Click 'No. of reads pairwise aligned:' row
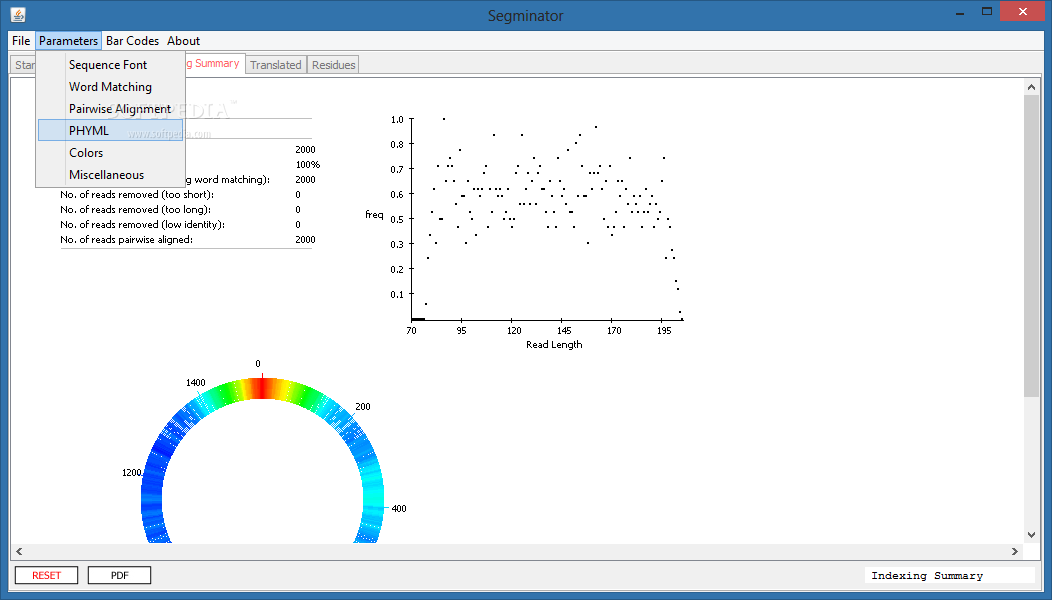 (186, 240)
